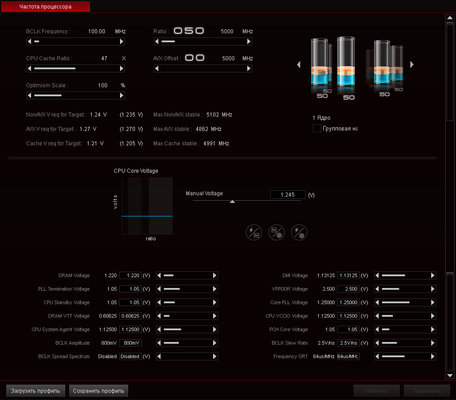
Task: Increase DRAM Voltage with its right arrow
Action: click(x=214, y=275)
